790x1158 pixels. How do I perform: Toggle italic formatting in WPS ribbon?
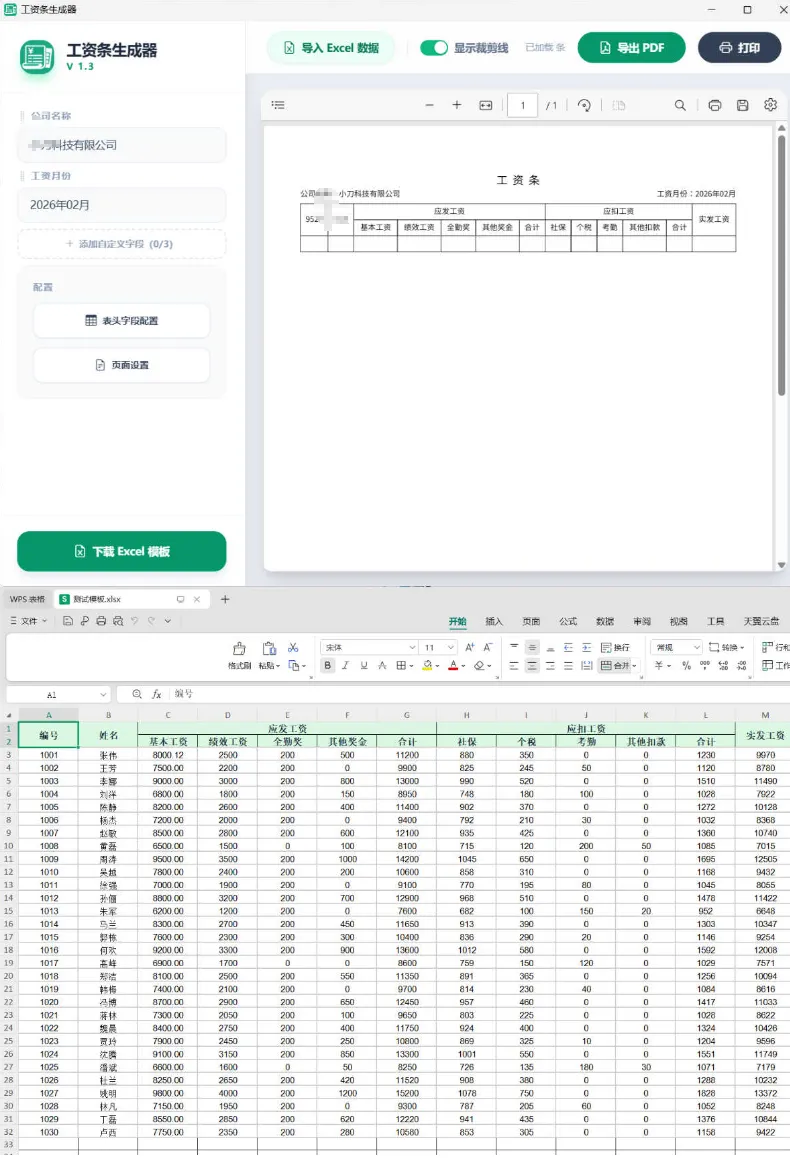[x=345, y=665]
